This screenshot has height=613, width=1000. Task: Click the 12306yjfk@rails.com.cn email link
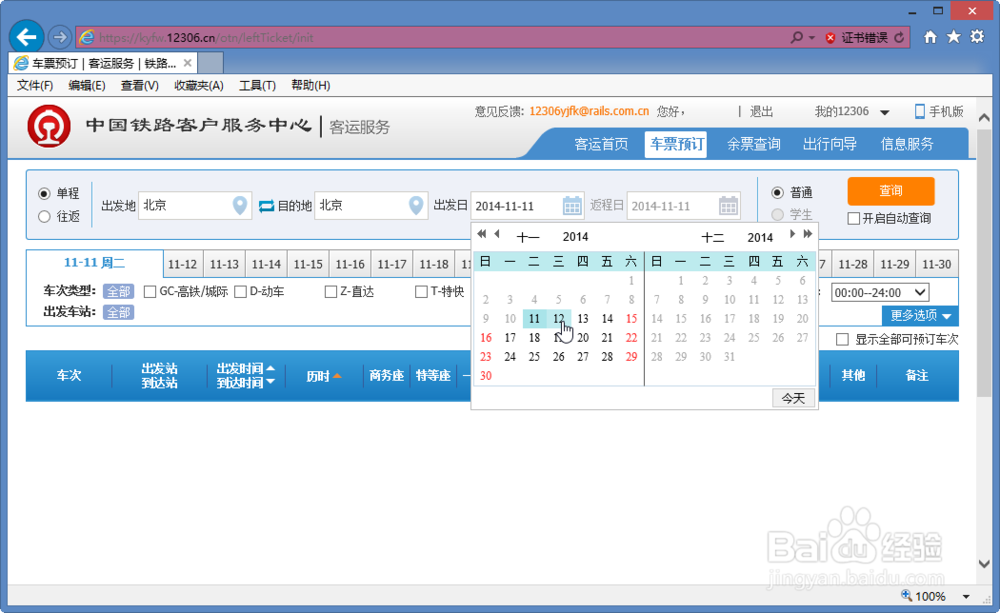point(589,112)
